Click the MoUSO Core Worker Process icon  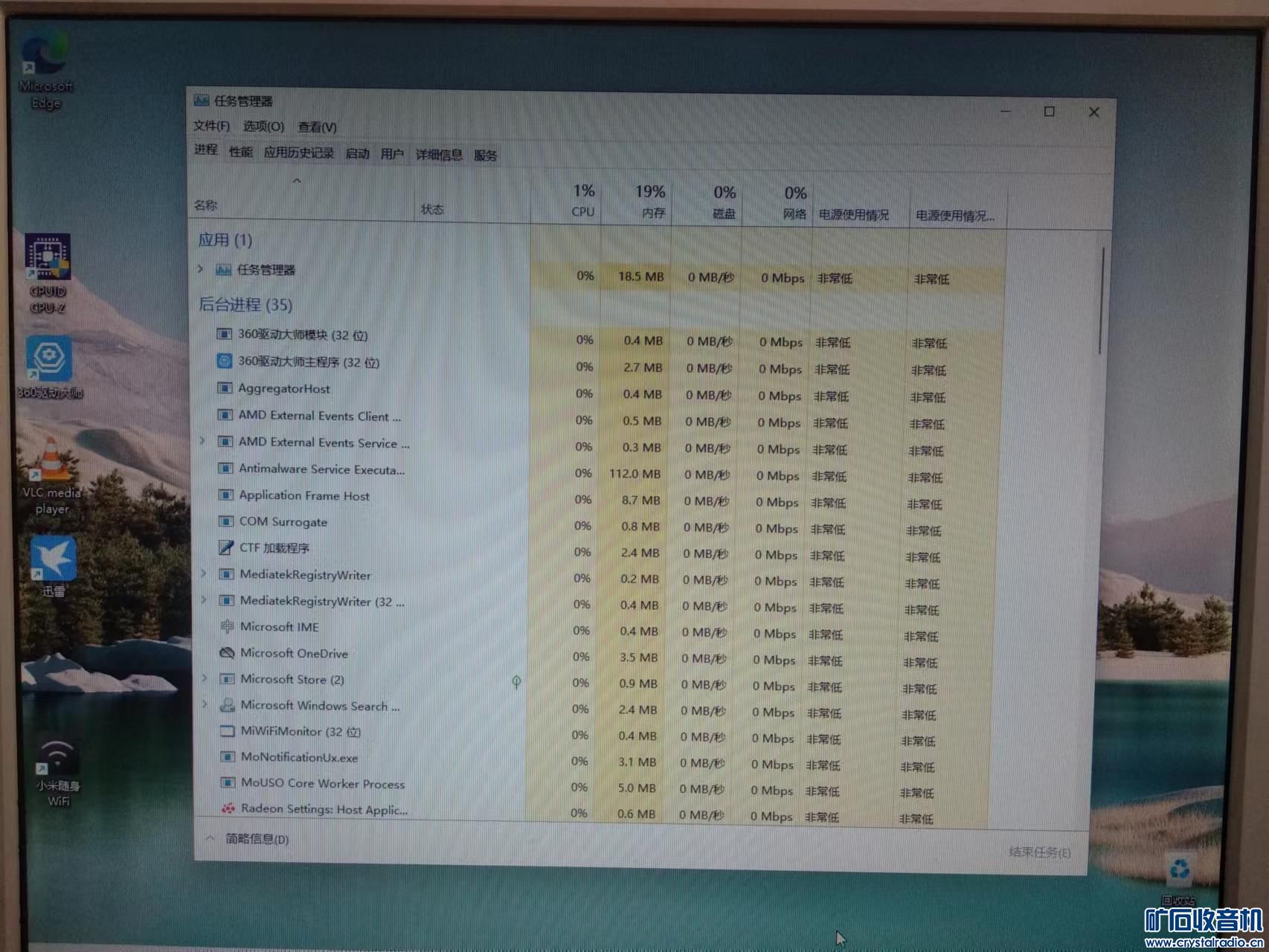[228, 783]
